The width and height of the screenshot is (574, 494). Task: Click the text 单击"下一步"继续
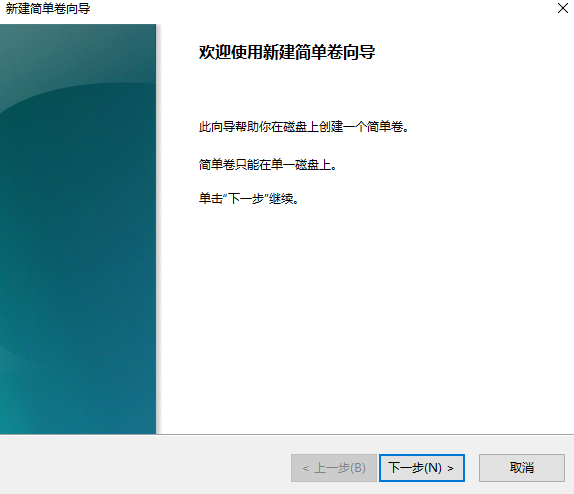[249, 199]
